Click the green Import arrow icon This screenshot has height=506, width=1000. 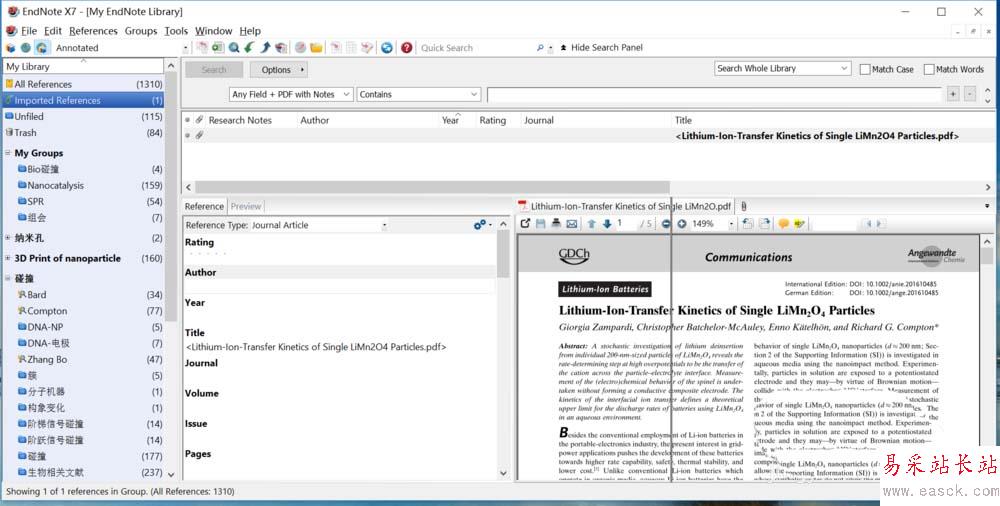point(249,48)
